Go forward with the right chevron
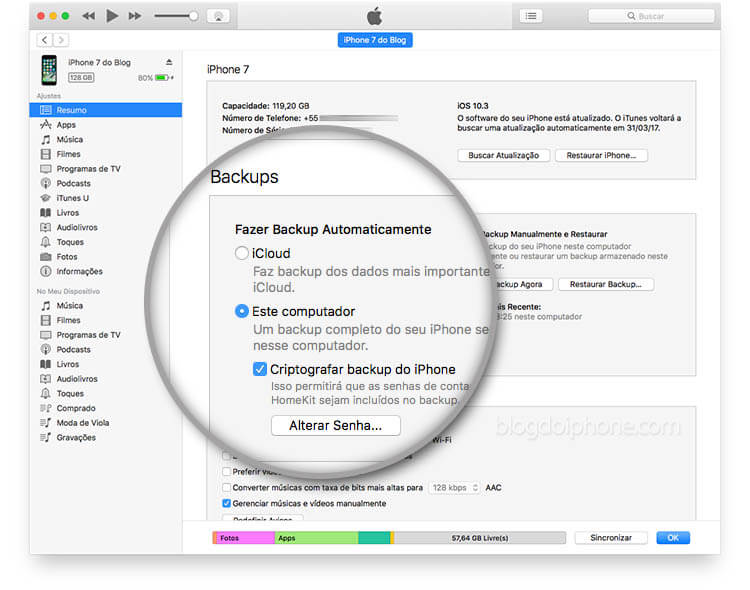This screenshot has height=590, width=750. 61,40
